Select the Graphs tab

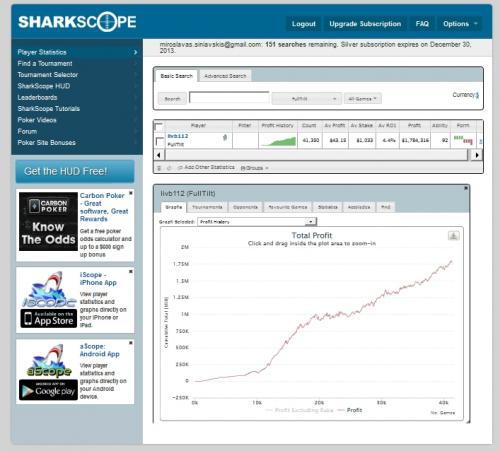click(174, 207)
